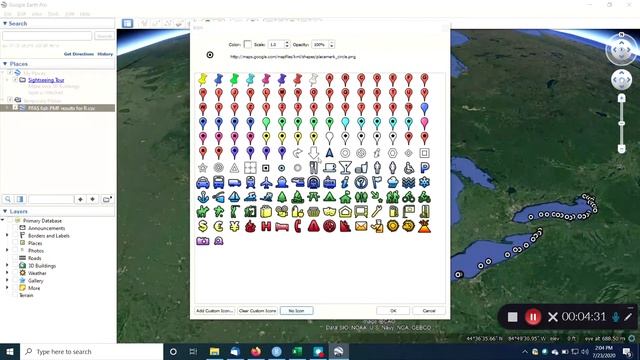This screenshot has width=640, height=360.
Task: Enable the Photos layer checkbox
Action: pyautogui.click(x=15, y=251)
